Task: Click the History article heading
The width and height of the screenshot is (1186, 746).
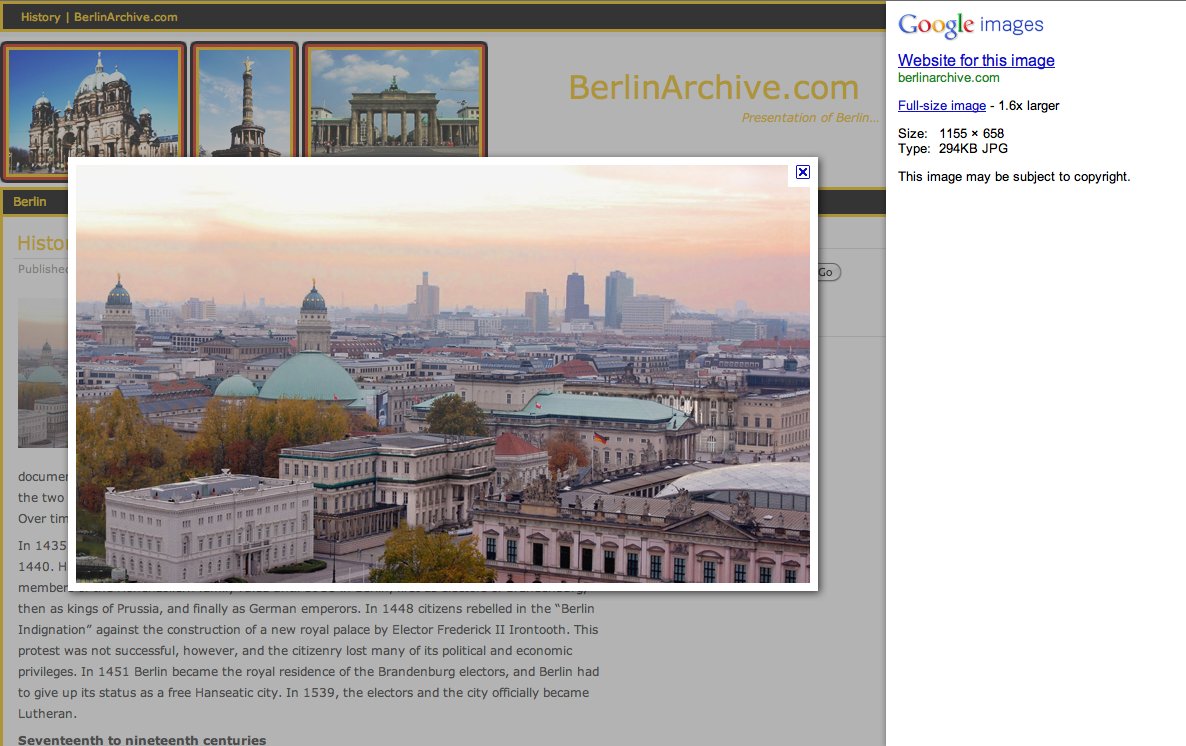Action: [40, 243]
